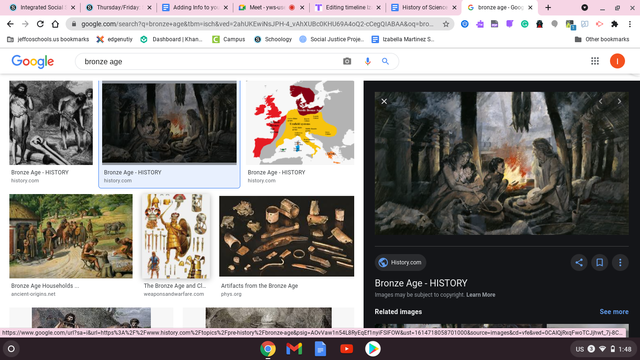Open the system status tray clock
Viewport: 640px width, 360px height.
(x=603, y=349)
